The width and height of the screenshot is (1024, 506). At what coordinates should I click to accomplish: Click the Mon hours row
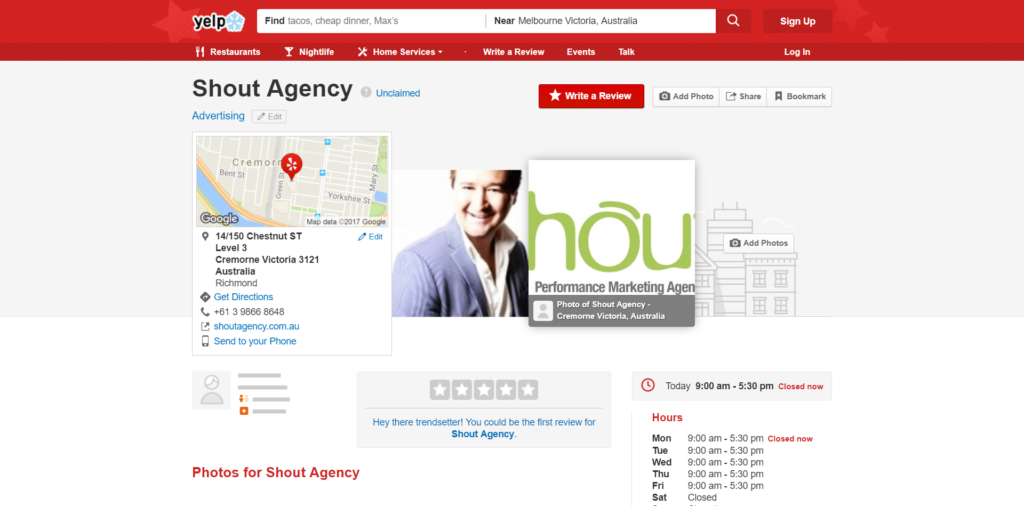732,439
